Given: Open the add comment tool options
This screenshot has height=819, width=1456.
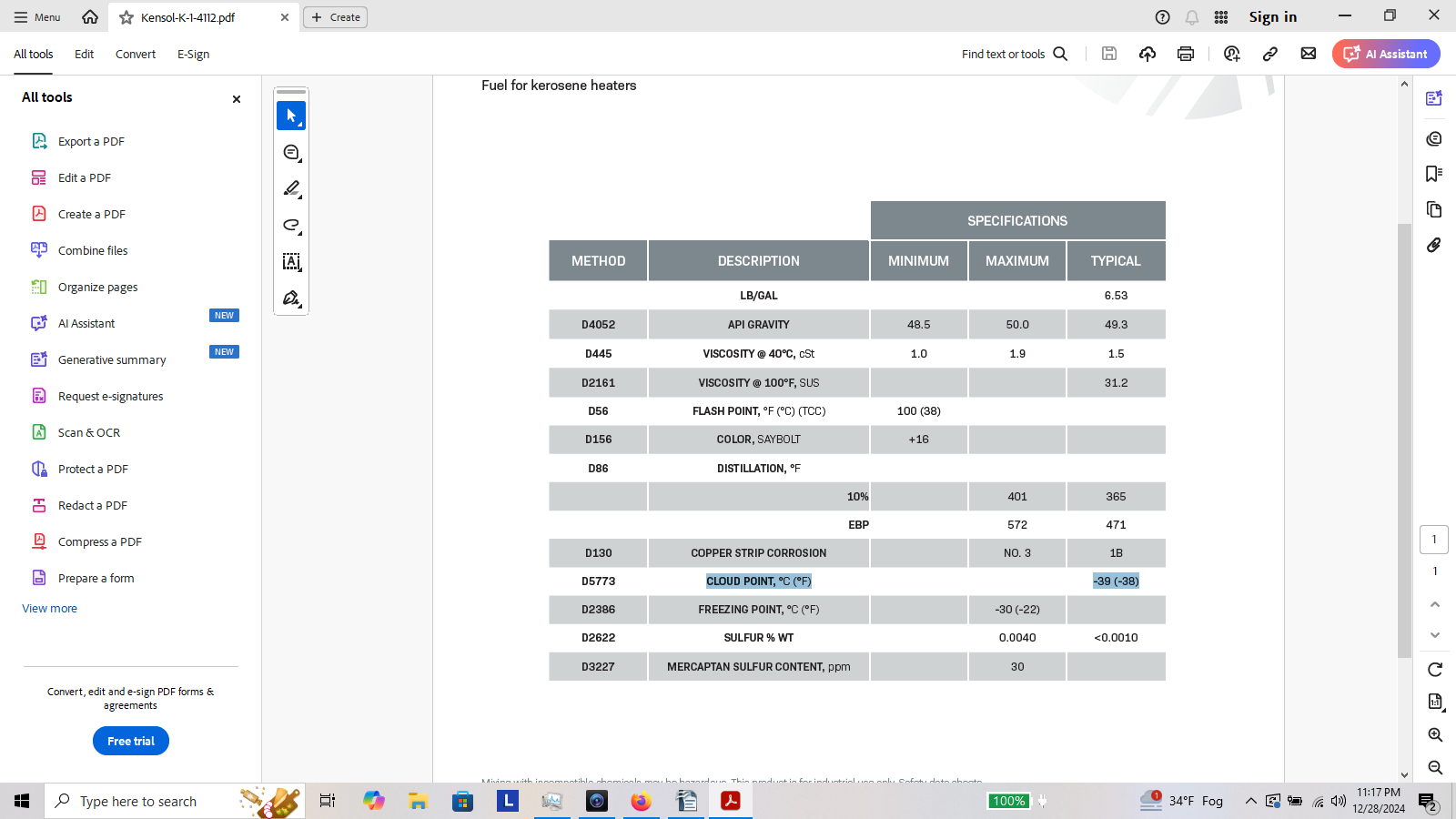Looking at the screenshot, I should 291,153.
